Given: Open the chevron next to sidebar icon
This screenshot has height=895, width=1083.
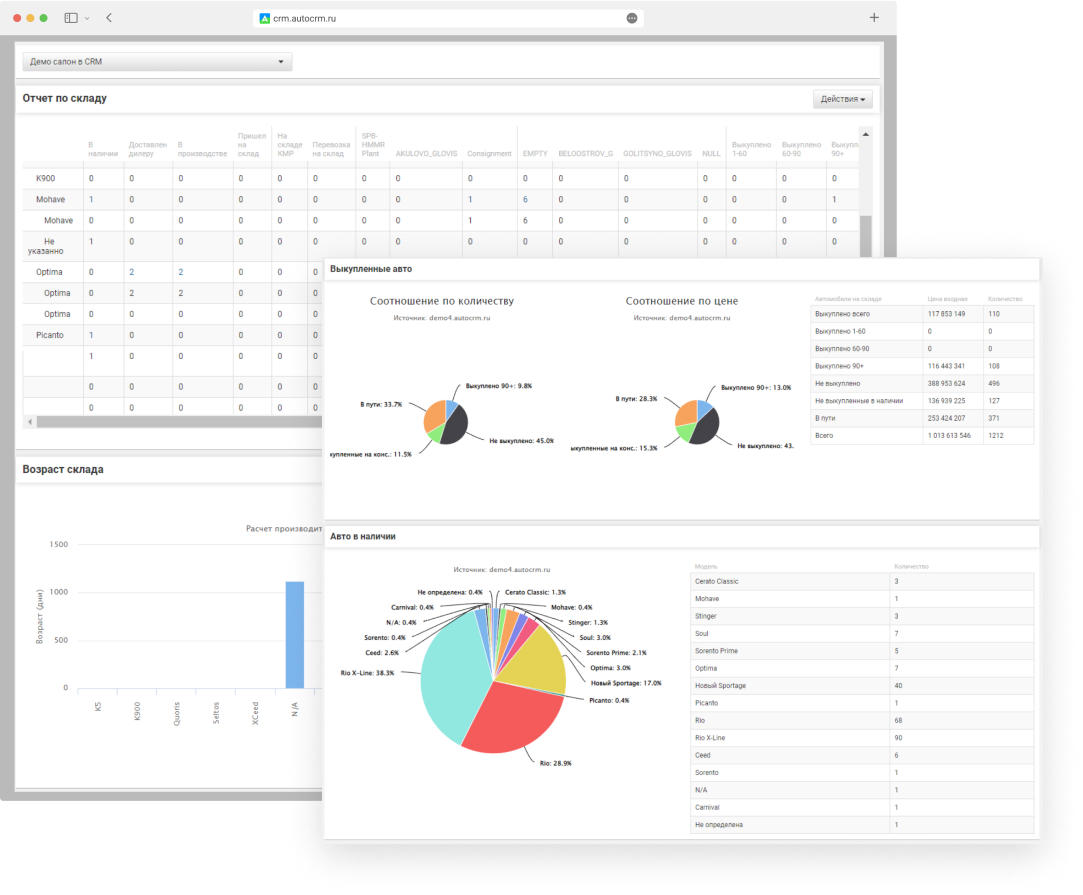Looking at the screenshot, I should (87, 18).
